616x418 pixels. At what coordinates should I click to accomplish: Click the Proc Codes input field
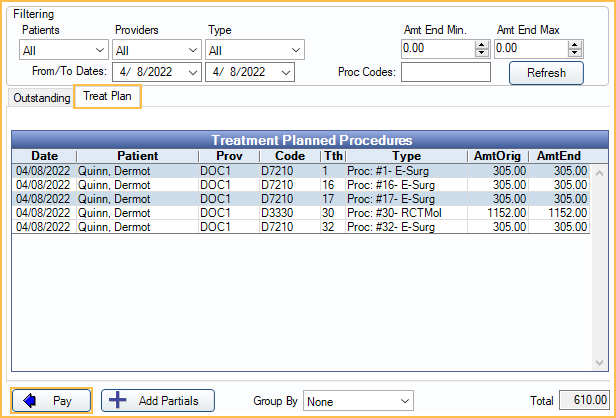pos(446,72)
